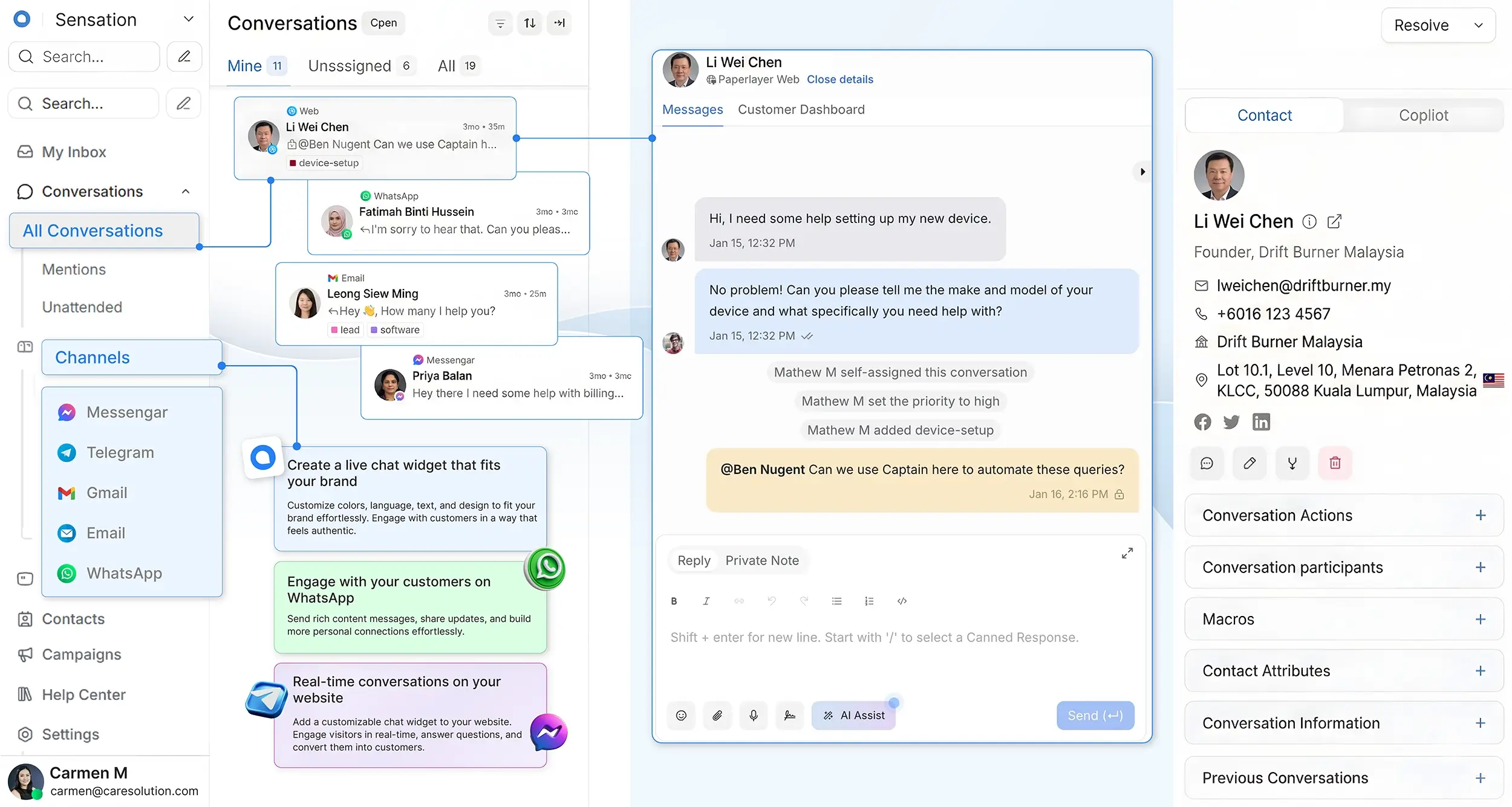Click the red delete contact trash icon
Image resolution: width=1512 pixels, height=807 pixels.
pyautogui.click(x=1335, y=463)
